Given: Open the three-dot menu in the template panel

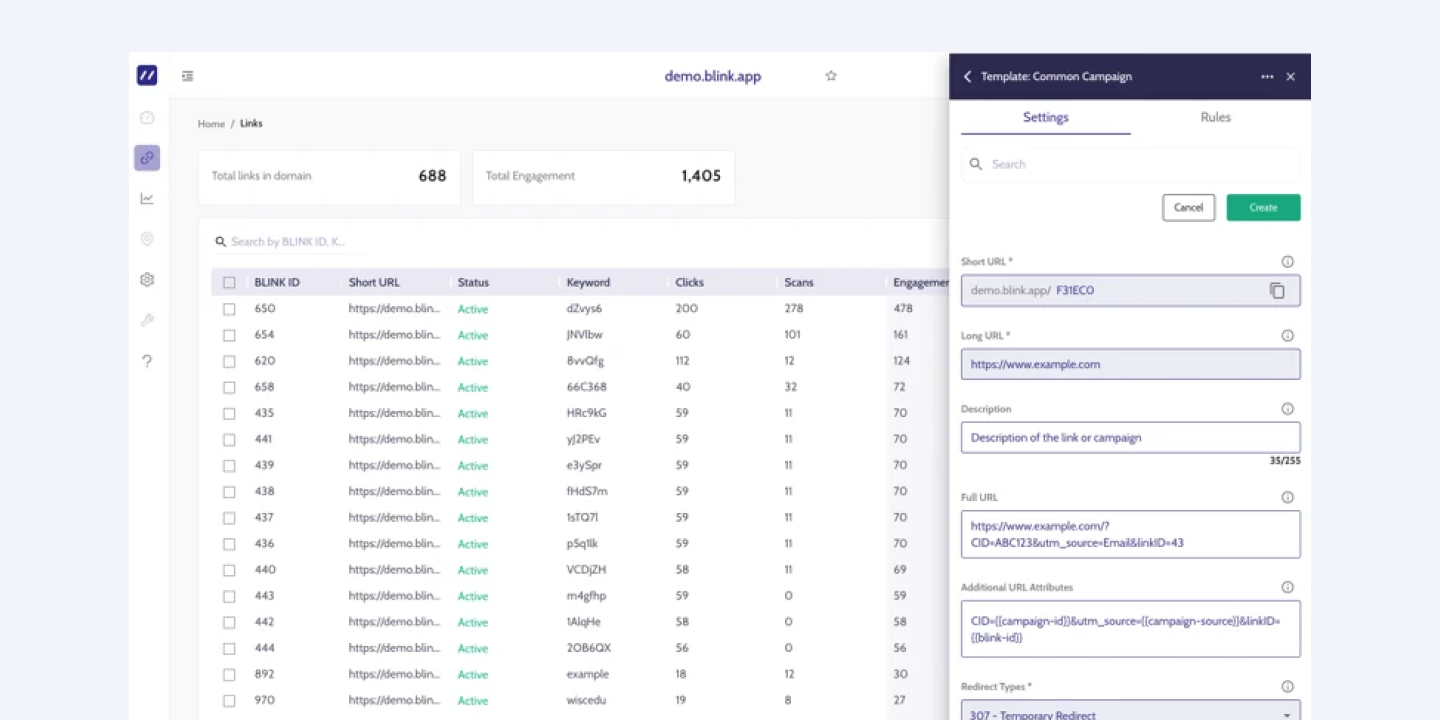Looking at the screenshot, I should [1267, 77].
